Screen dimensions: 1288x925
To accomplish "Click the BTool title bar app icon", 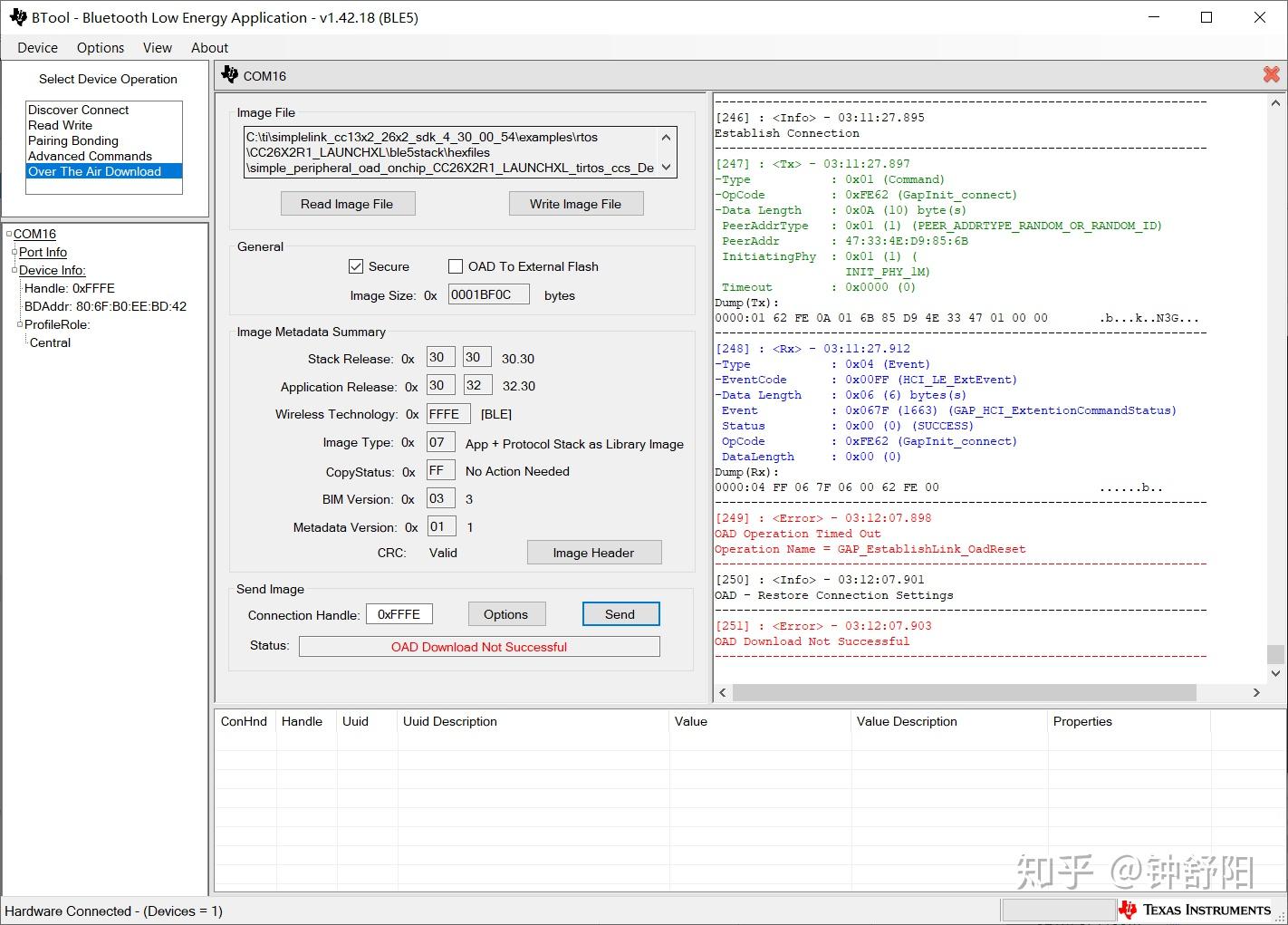I will (17, 17).
